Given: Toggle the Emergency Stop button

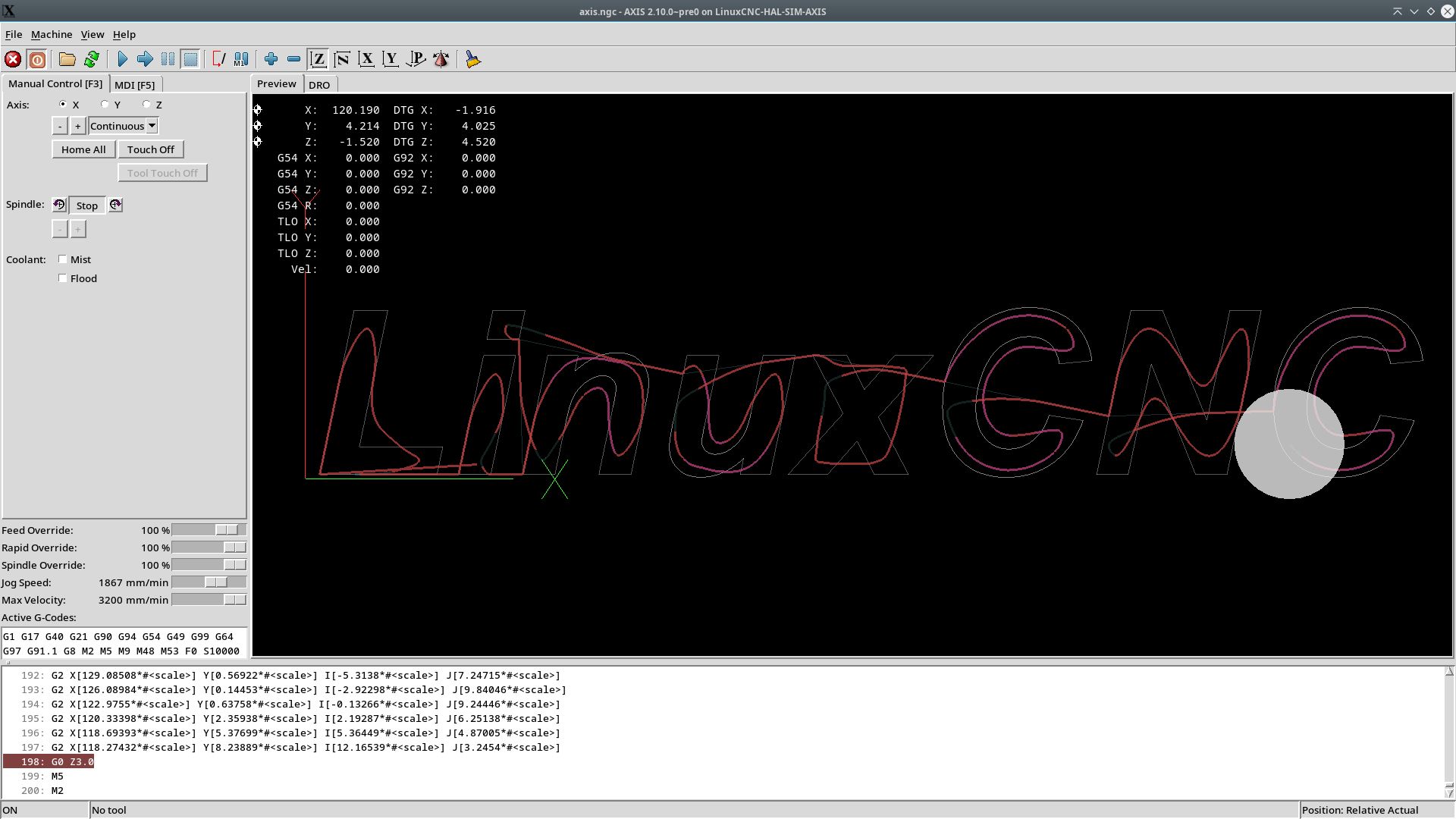Looking at the screenshot, I should click(x=13, y=59).
